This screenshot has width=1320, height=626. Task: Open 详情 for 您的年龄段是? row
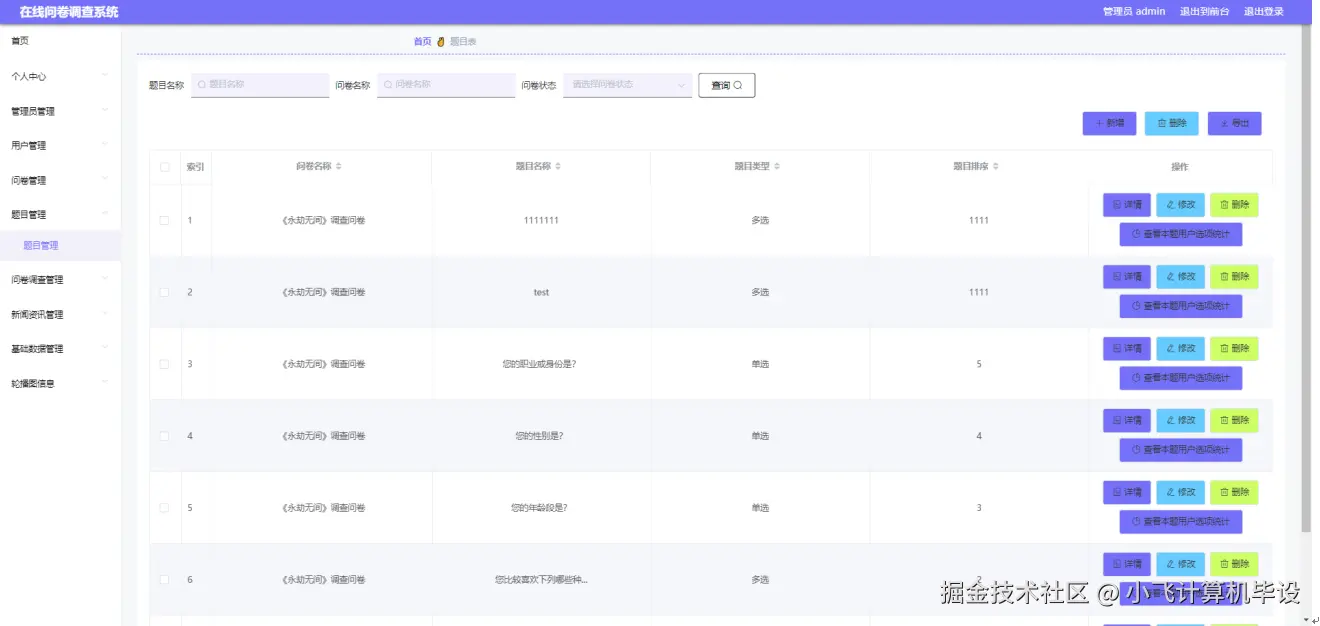[1127, 493]
